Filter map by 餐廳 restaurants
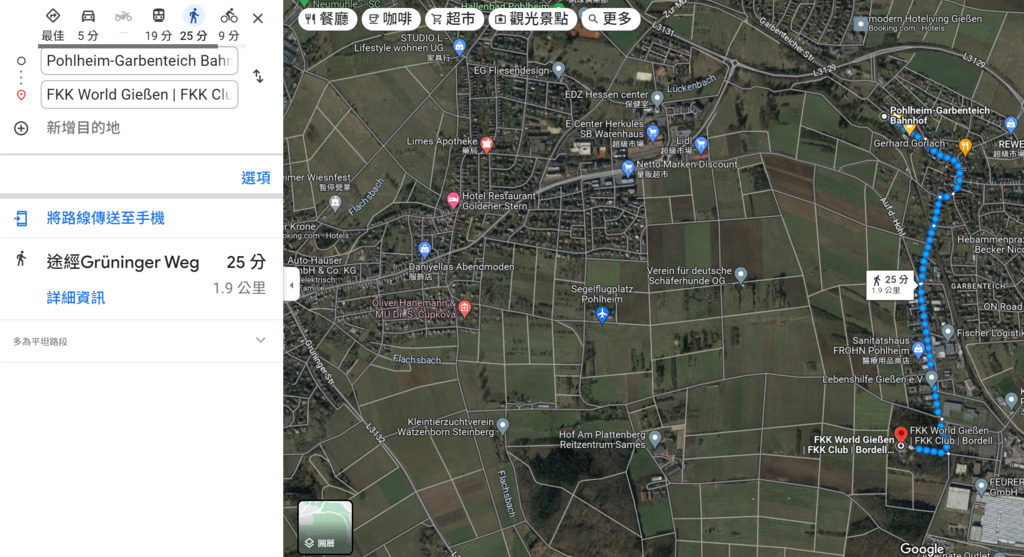 pyautogui.click(x=327, y=19)
